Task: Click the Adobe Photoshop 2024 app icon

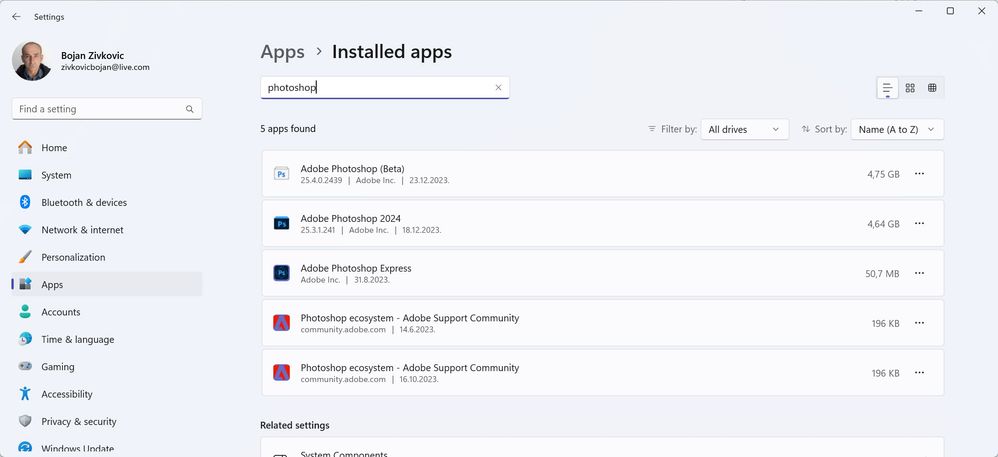Action: (281, 223)
